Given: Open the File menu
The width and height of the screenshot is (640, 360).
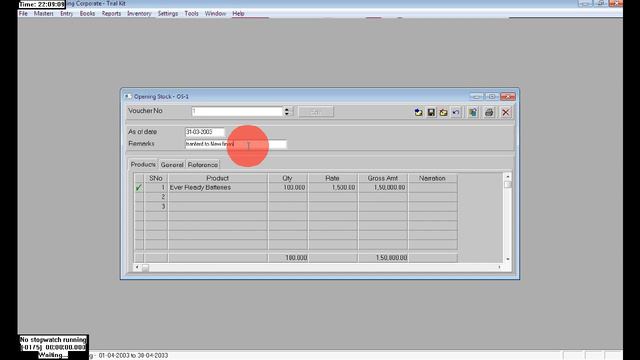Looking at the screenshot, I should click(23, 13).
